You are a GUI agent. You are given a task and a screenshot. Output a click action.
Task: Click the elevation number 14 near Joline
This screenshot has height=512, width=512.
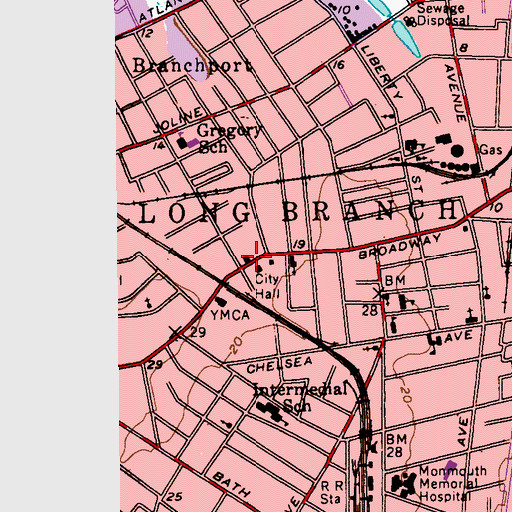[160, 145]
